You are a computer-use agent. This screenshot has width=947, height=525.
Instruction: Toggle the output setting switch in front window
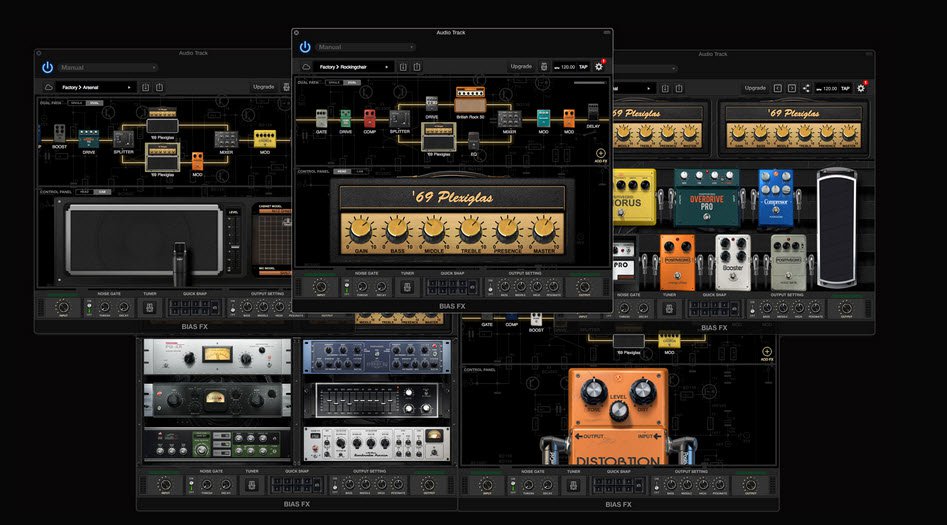point(490,288)
